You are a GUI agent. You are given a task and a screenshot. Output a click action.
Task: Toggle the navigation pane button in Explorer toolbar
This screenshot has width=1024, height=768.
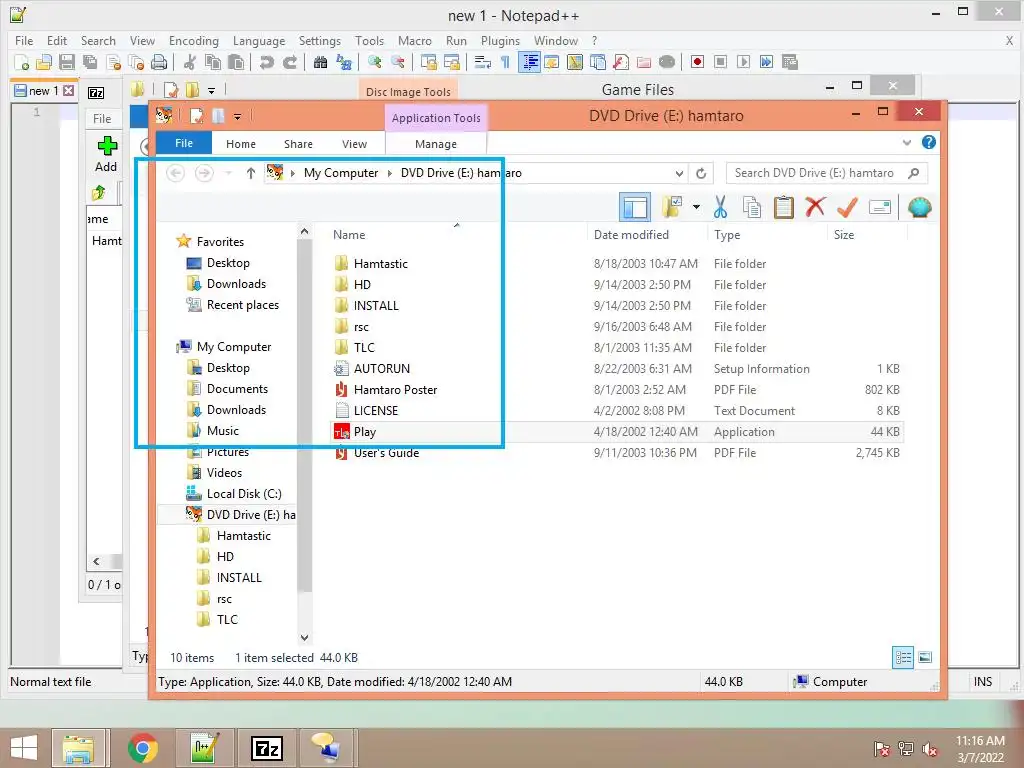tap(635, 208)
